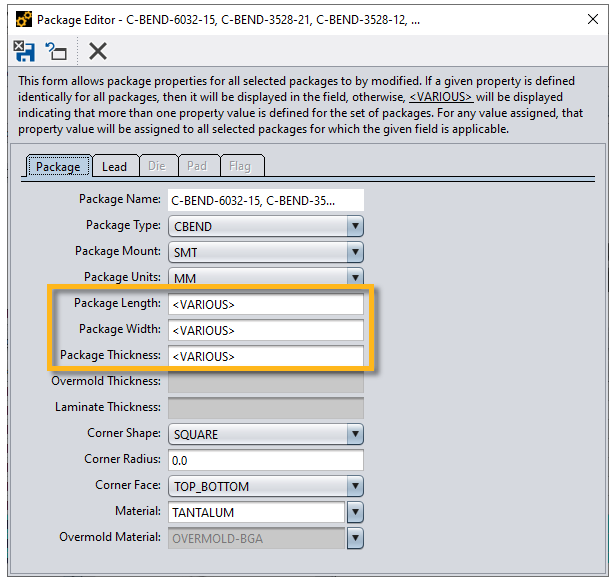Click the Corner Radius field
Screen dimensions: 614x583
coord(266,460)
